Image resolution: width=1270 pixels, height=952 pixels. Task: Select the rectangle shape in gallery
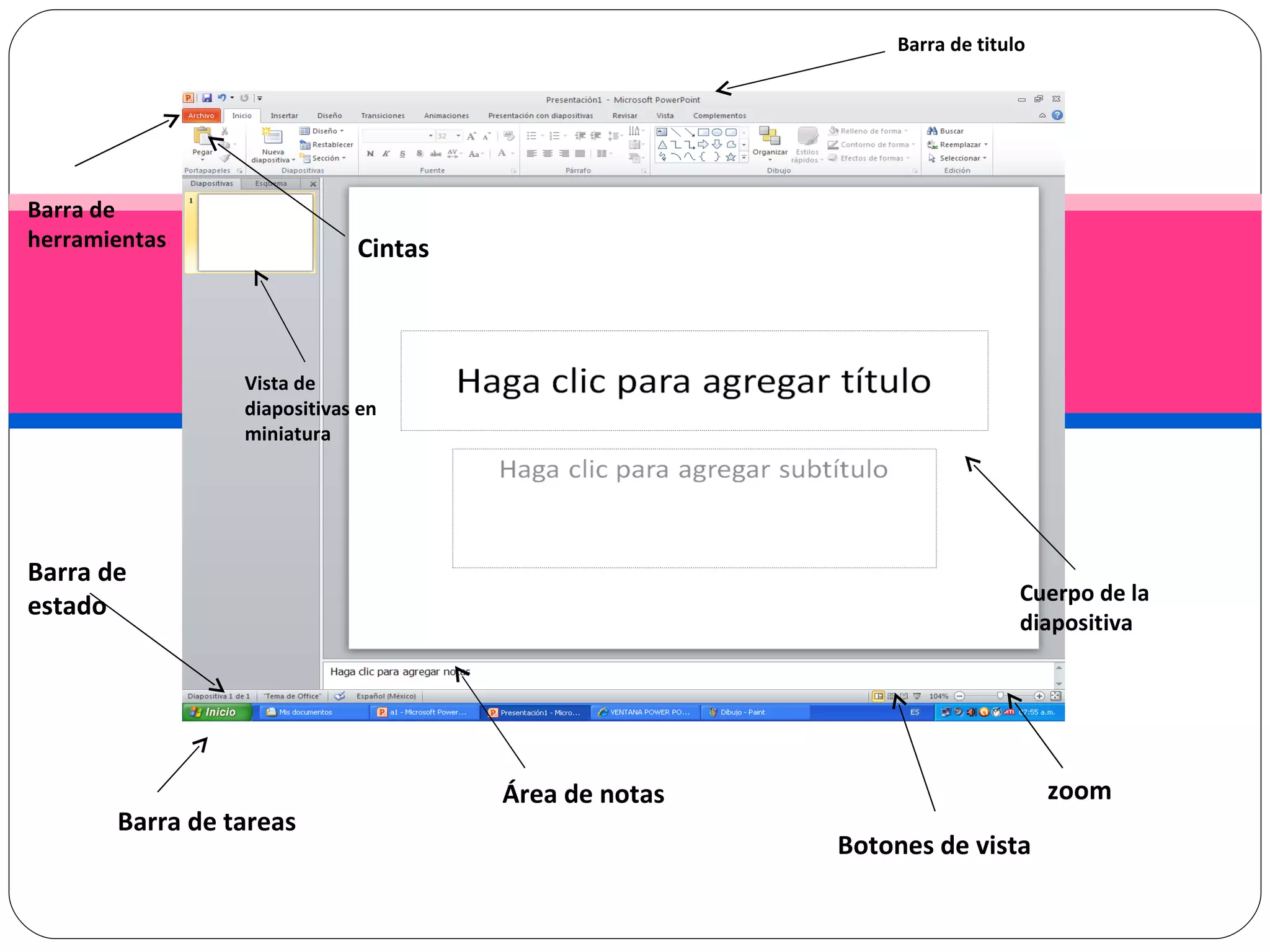(703, 132)
